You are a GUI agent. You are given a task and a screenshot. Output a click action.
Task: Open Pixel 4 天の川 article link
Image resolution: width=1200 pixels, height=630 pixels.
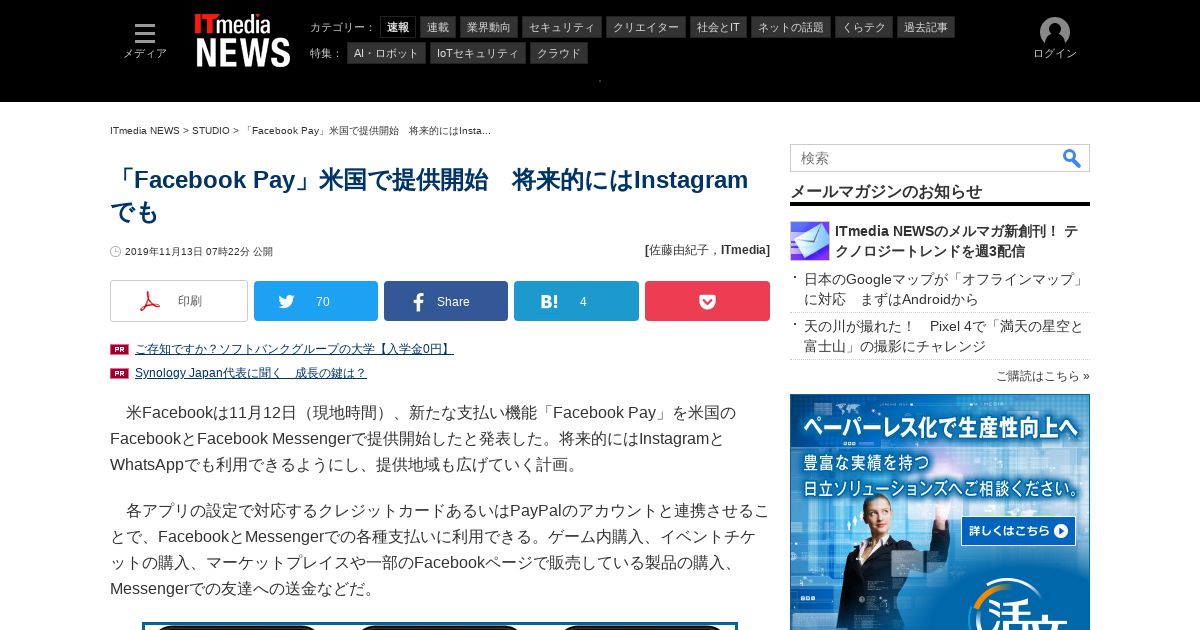pyautogui.click(x=944, y=336)
